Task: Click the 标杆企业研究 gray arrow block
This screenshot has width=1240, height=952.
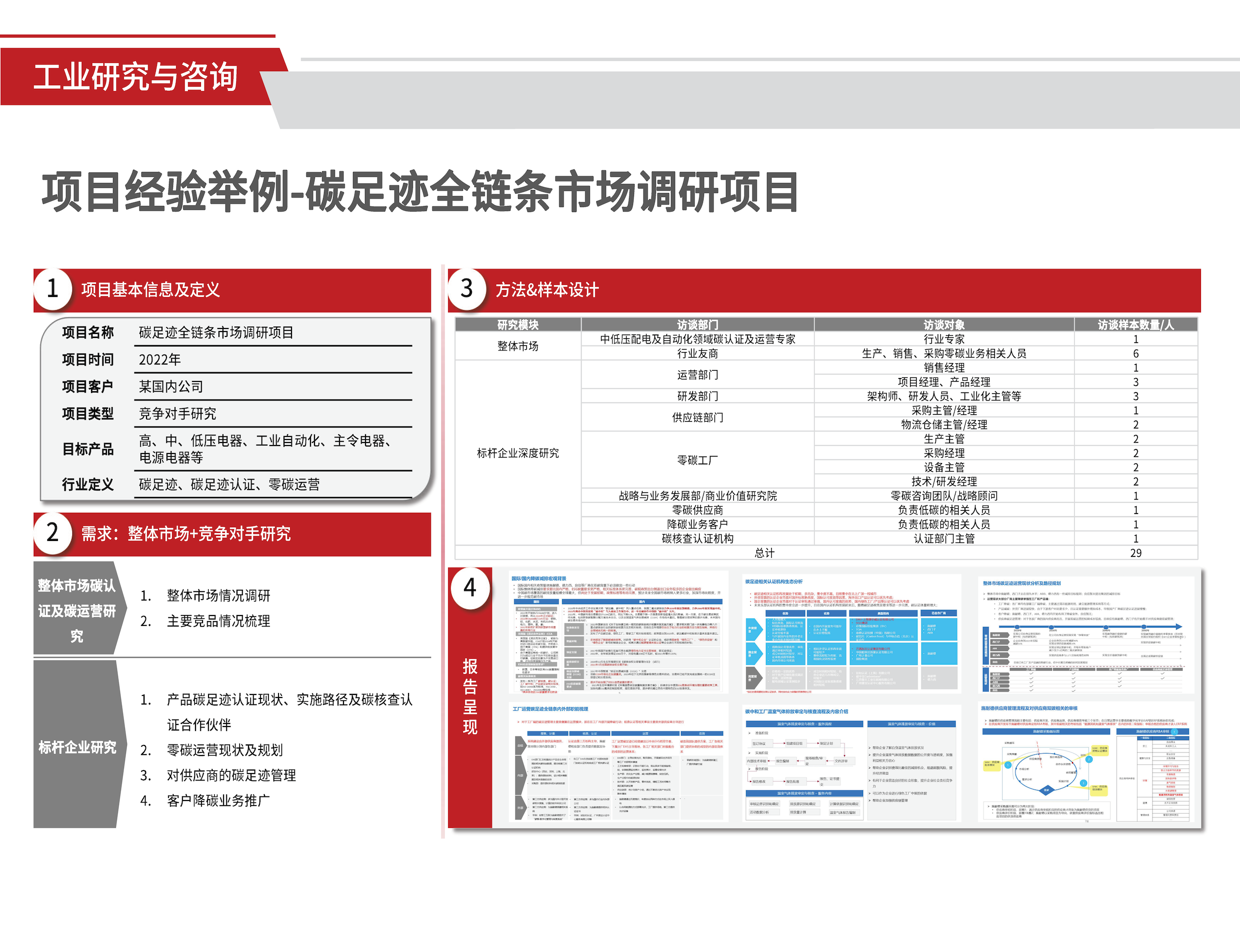Action: click(77, 747)
